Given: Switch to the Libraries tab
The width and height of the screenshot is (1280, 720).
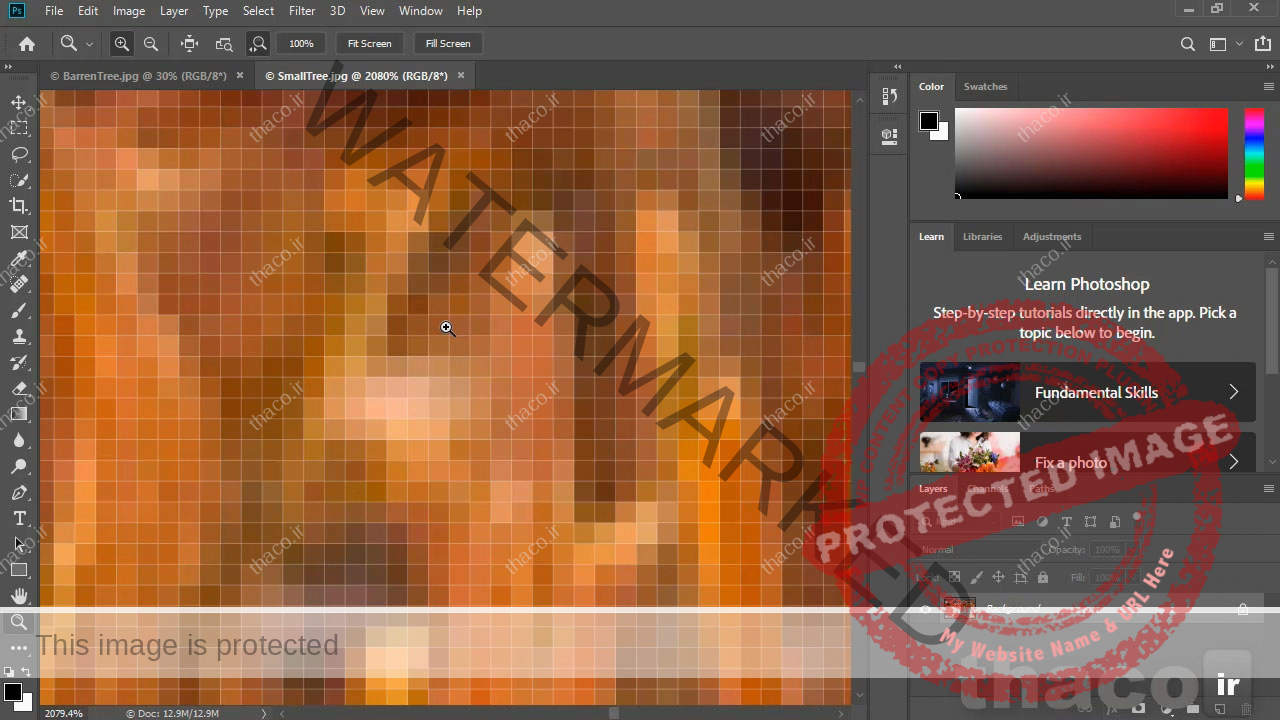Looking at the screenshot, I should [x=982, y=237].
